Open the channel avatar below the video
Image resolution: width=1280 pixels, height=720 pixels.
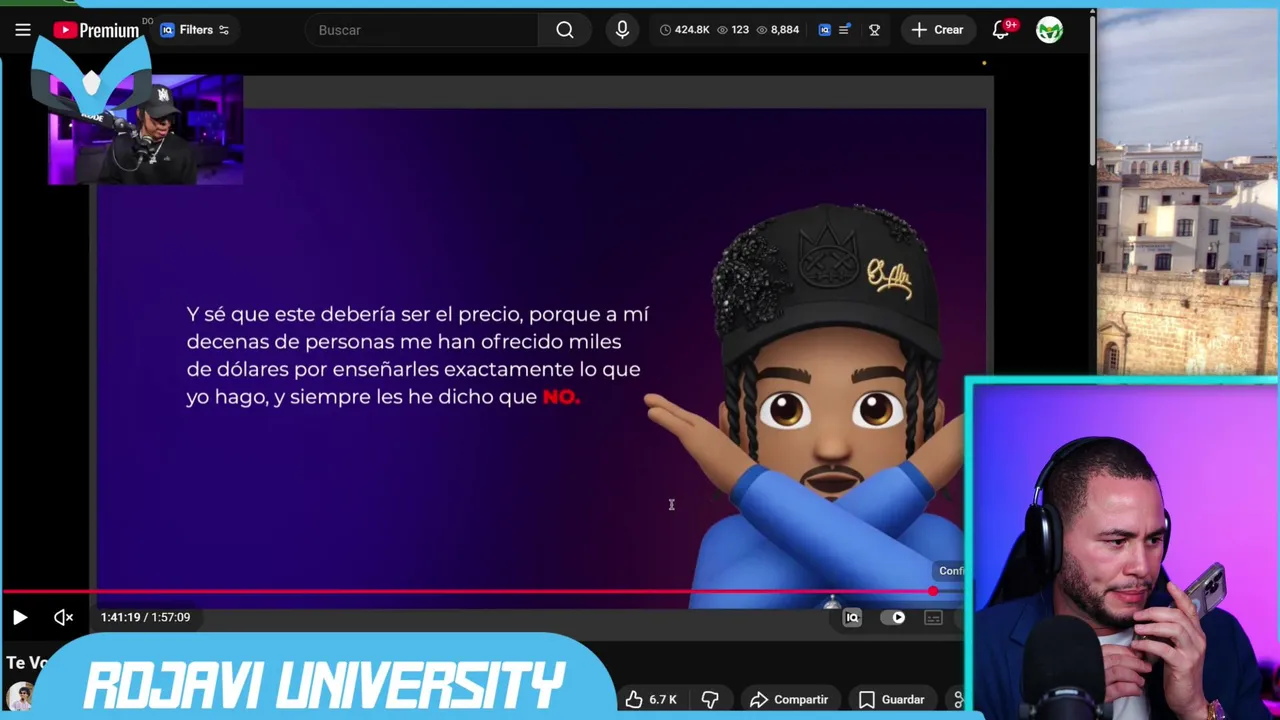19,696
